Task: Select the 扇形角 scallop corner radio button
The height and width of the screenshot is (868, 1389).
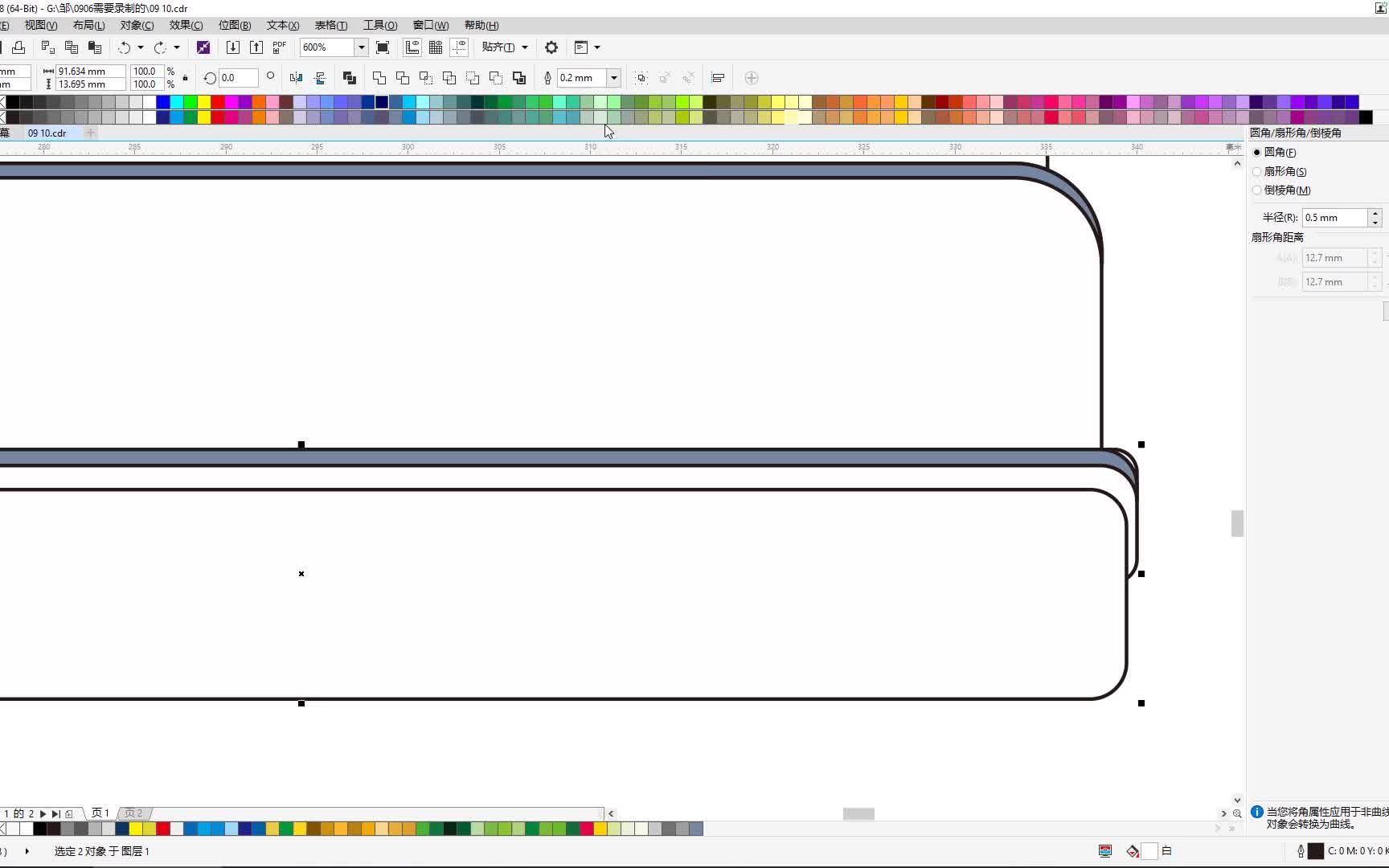Action: [1257, 171]
